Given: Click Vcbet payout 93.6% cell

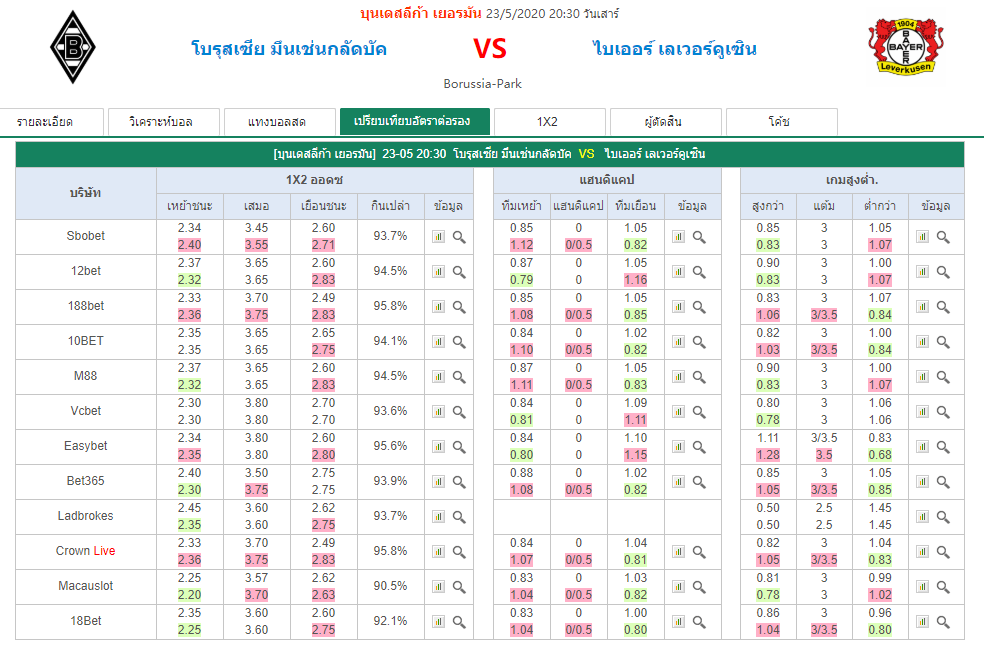Looking at the screenshot, I should click(390, 411).
